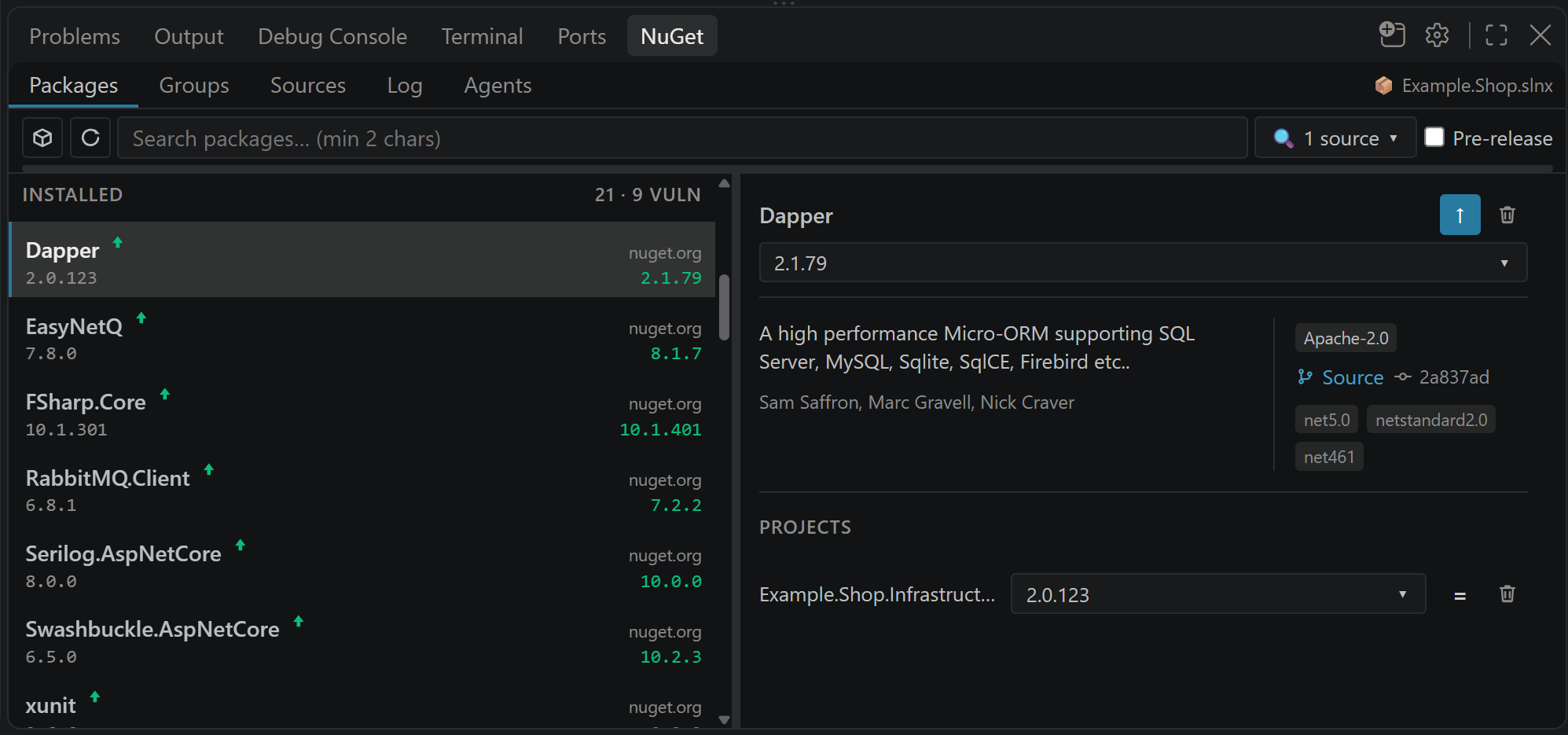1568x735 pixels.
Task: Open the Log sub-tab
Action: click(405, 85)
